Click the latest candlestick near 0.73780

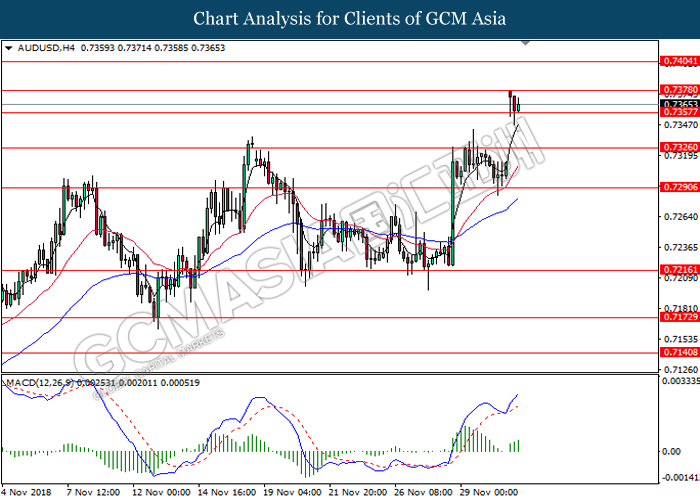(x=518, y=105)
